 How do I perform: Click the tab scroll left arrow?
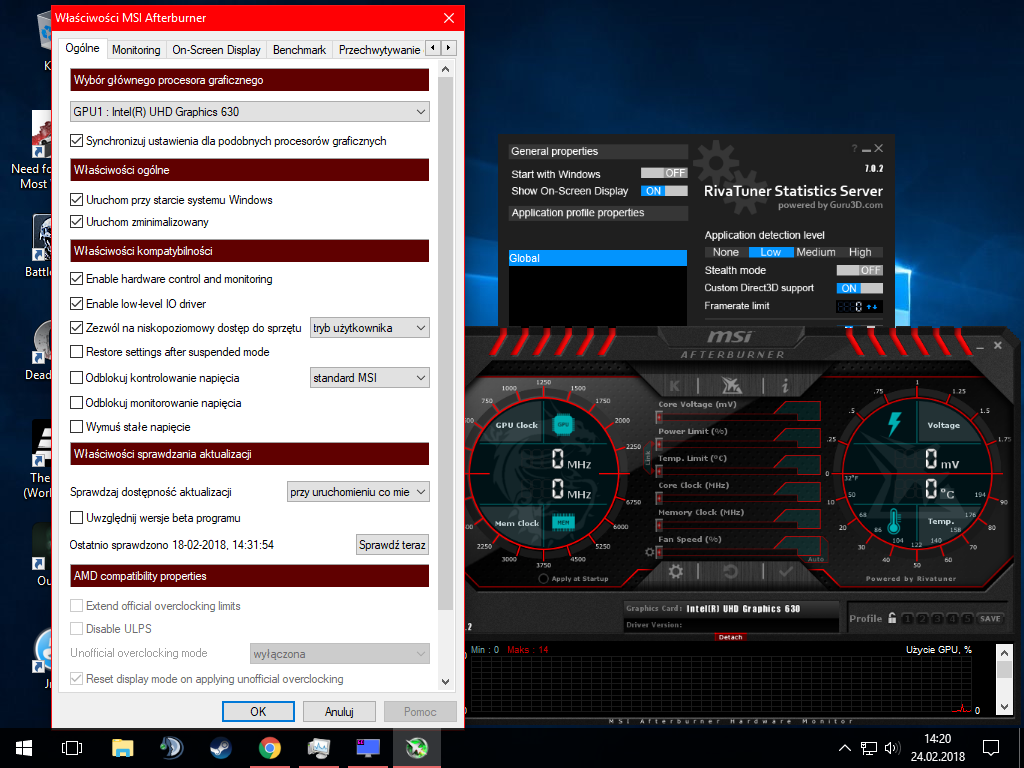pos(432,48)
